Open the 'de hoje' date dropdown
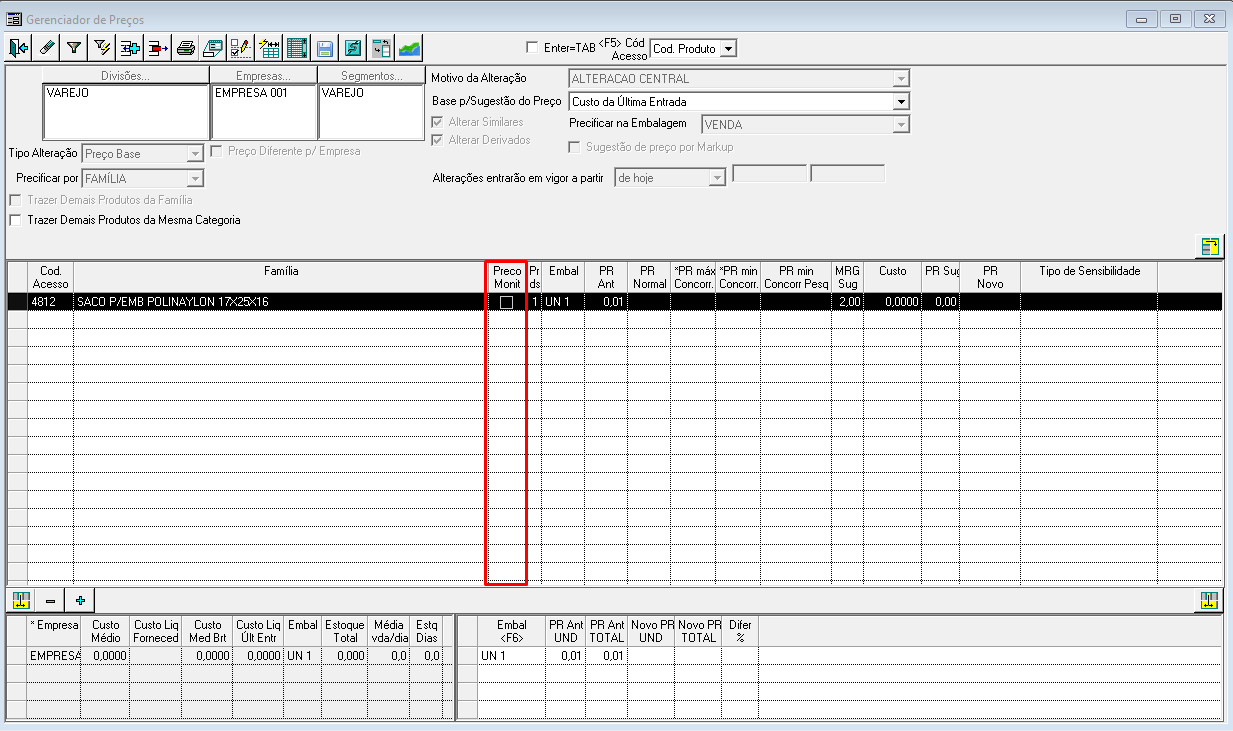Image resolution: width=1233 pixels, height=731 pixels. click(x=716, y=178)
